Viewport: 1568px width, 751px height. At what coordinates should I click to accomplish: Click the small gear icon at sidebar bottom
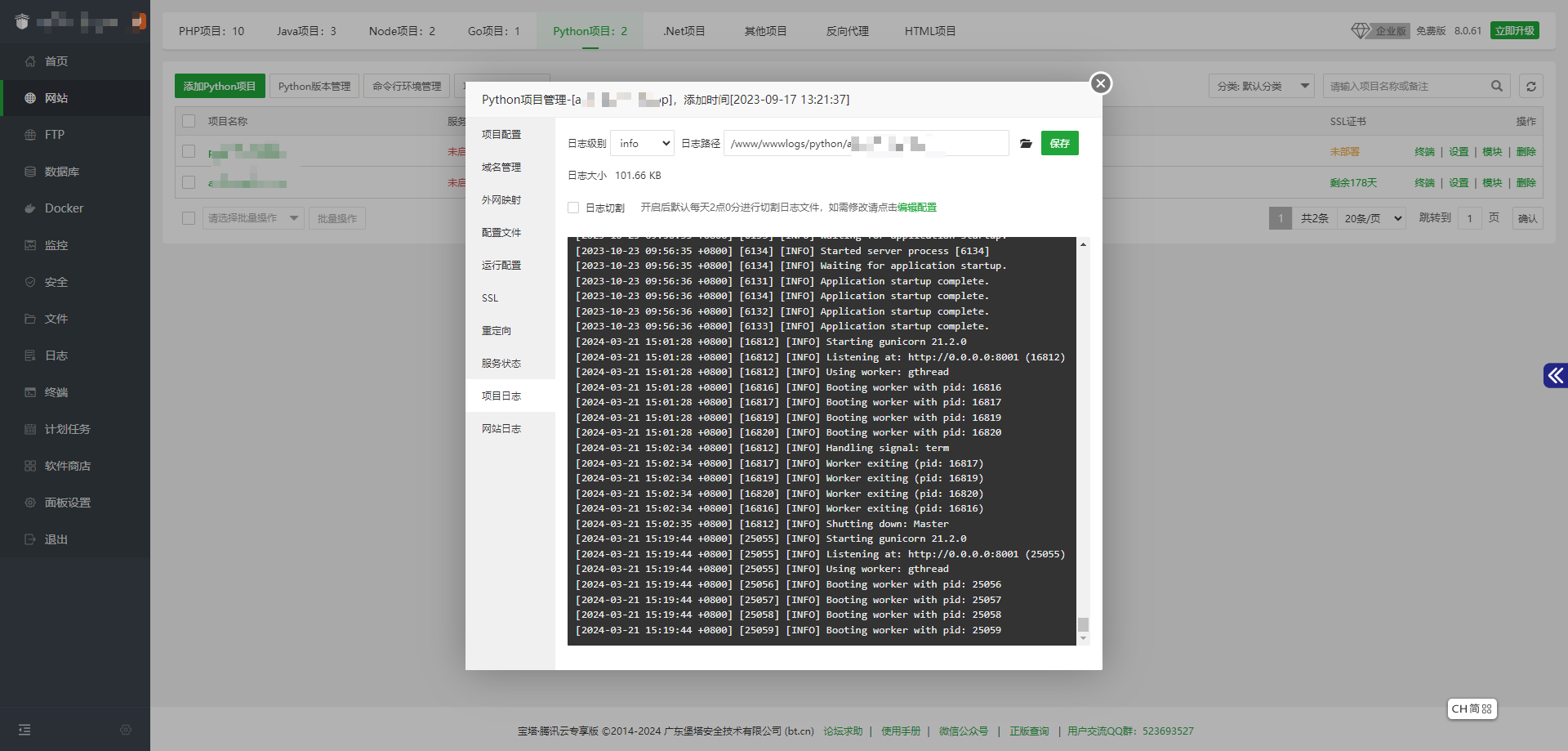126,730
